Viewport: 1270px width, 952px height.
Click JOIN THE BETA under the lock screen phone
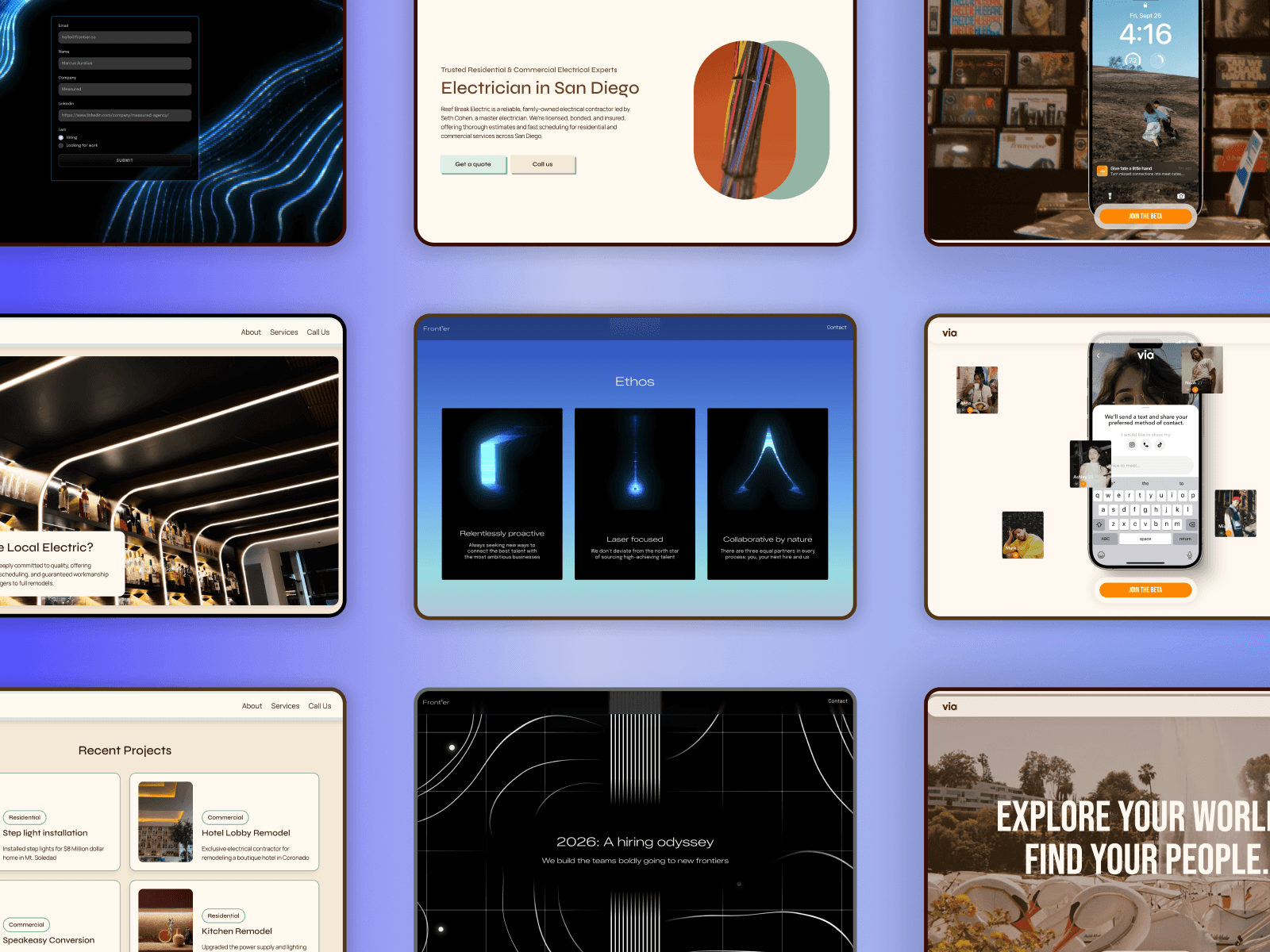(x=1145, y=216)
